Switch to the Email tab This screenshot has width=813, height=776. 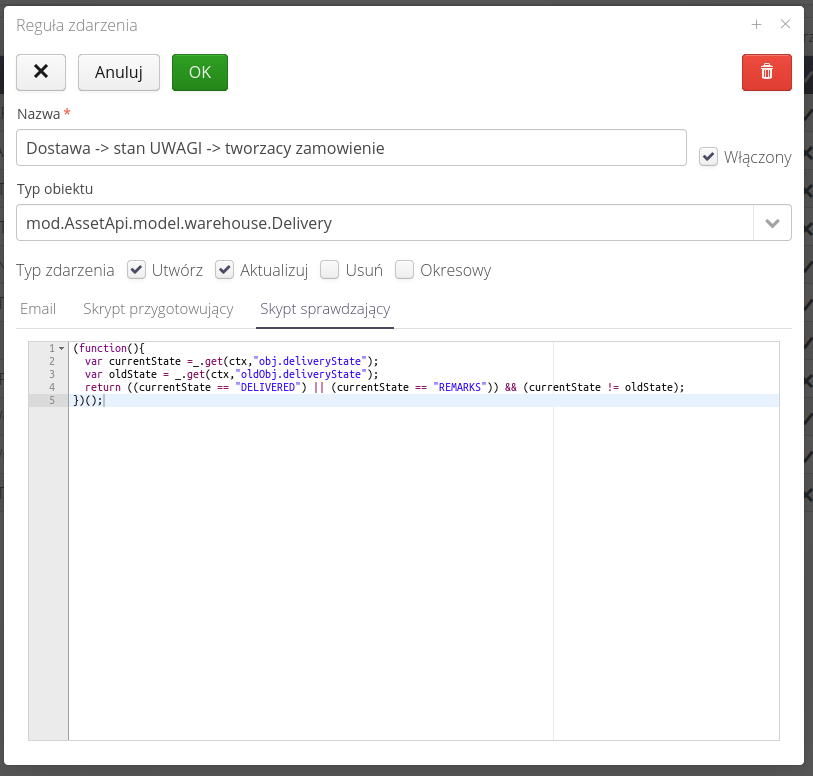click(38, 309)
